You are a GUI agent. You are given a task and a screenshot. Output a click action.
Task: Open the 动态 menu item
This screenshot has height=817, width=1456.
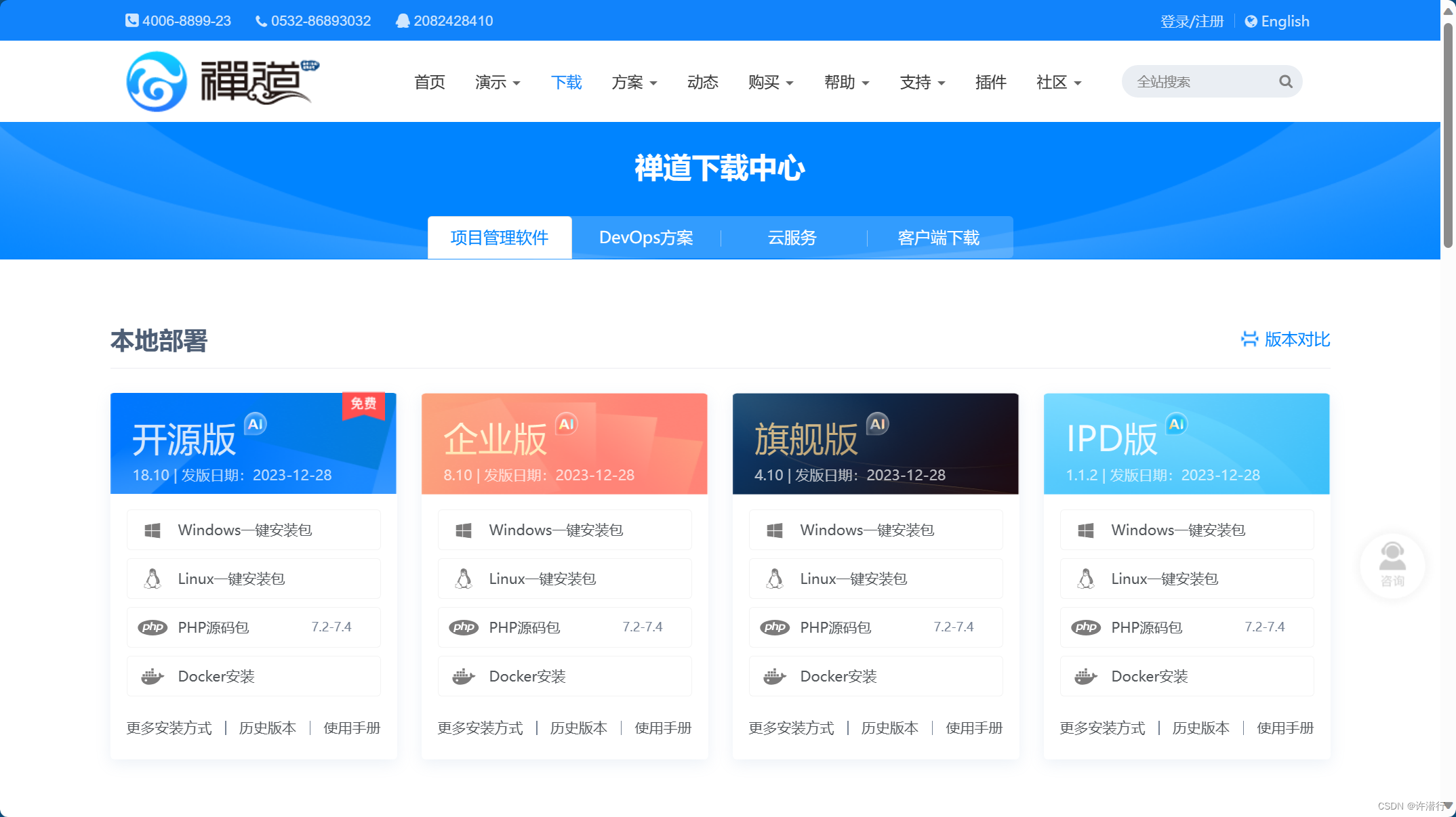pos(703,82)
